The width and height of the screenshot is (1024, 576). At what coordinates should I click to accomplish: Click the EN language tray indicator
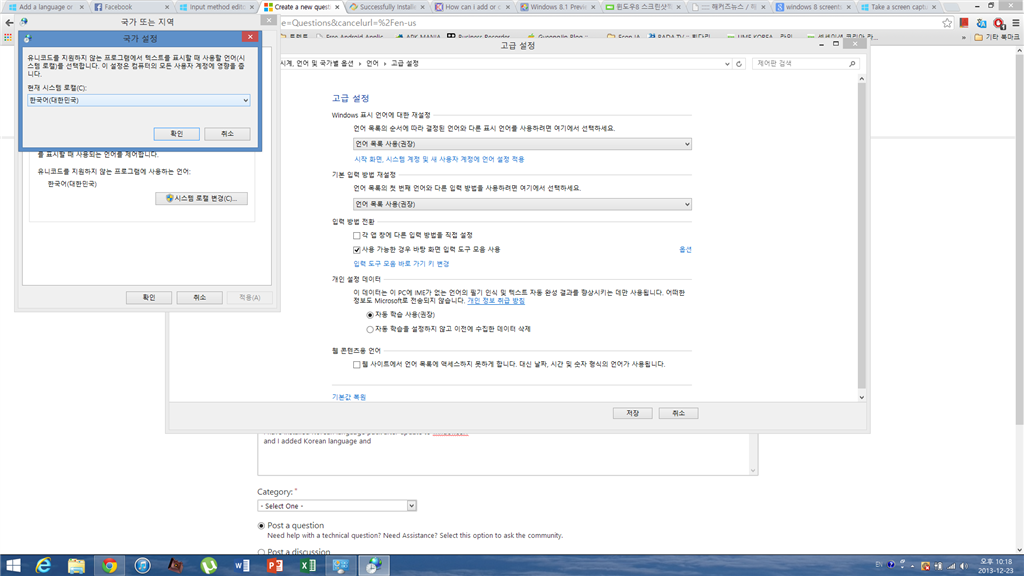point(878,565)
